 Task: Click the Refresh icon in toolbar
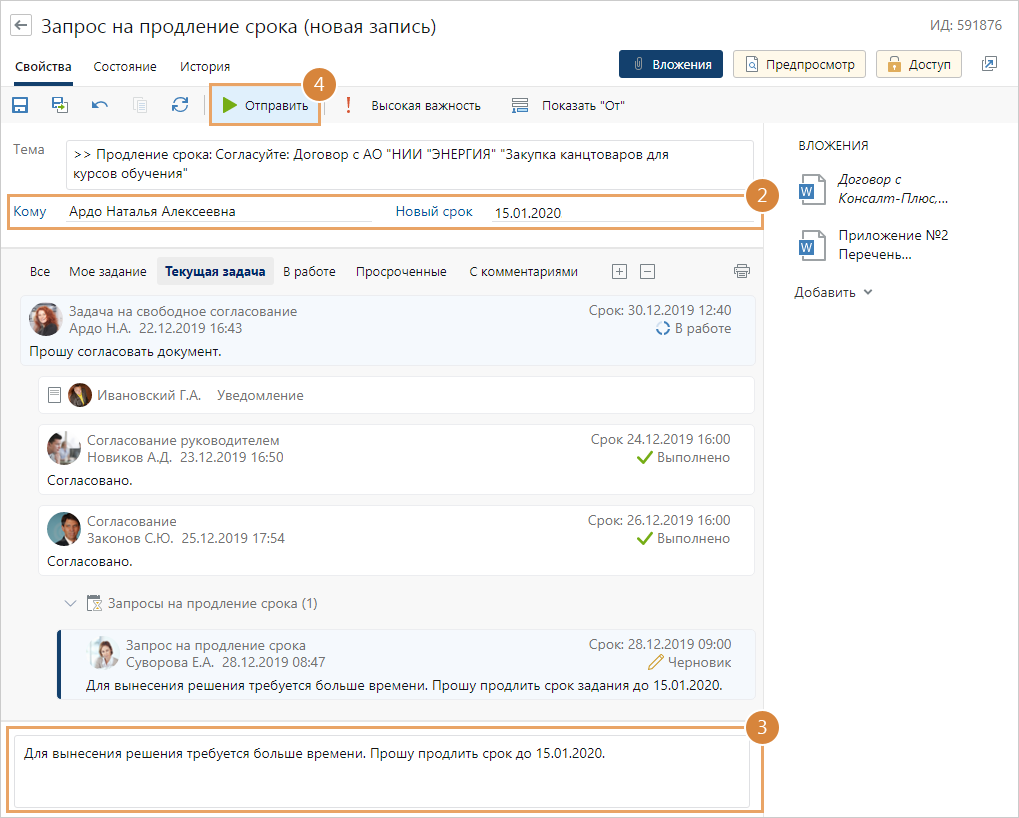point(180,105)
